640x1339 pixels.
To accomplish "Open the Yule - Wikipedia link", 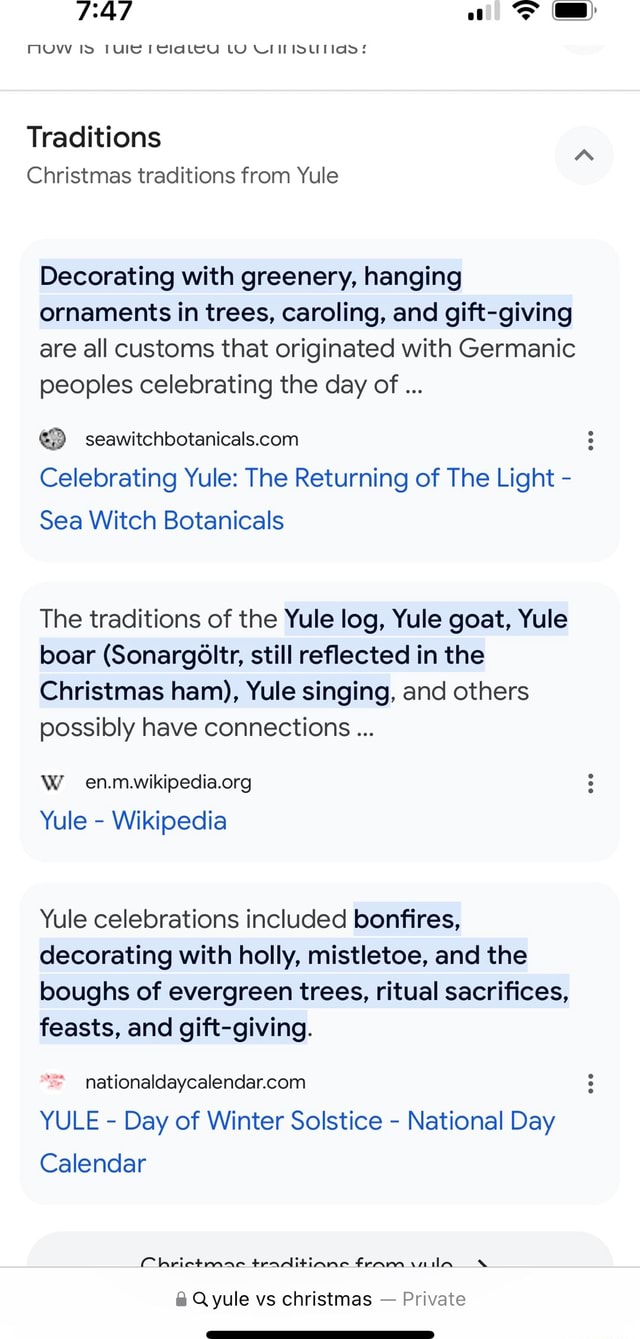I will click(x=133, y=819).
